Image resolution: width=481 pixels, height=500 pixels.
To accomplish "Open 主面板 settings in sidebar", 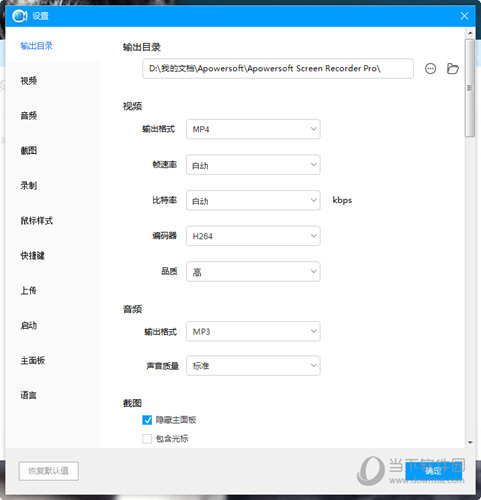I will (33, 361).
